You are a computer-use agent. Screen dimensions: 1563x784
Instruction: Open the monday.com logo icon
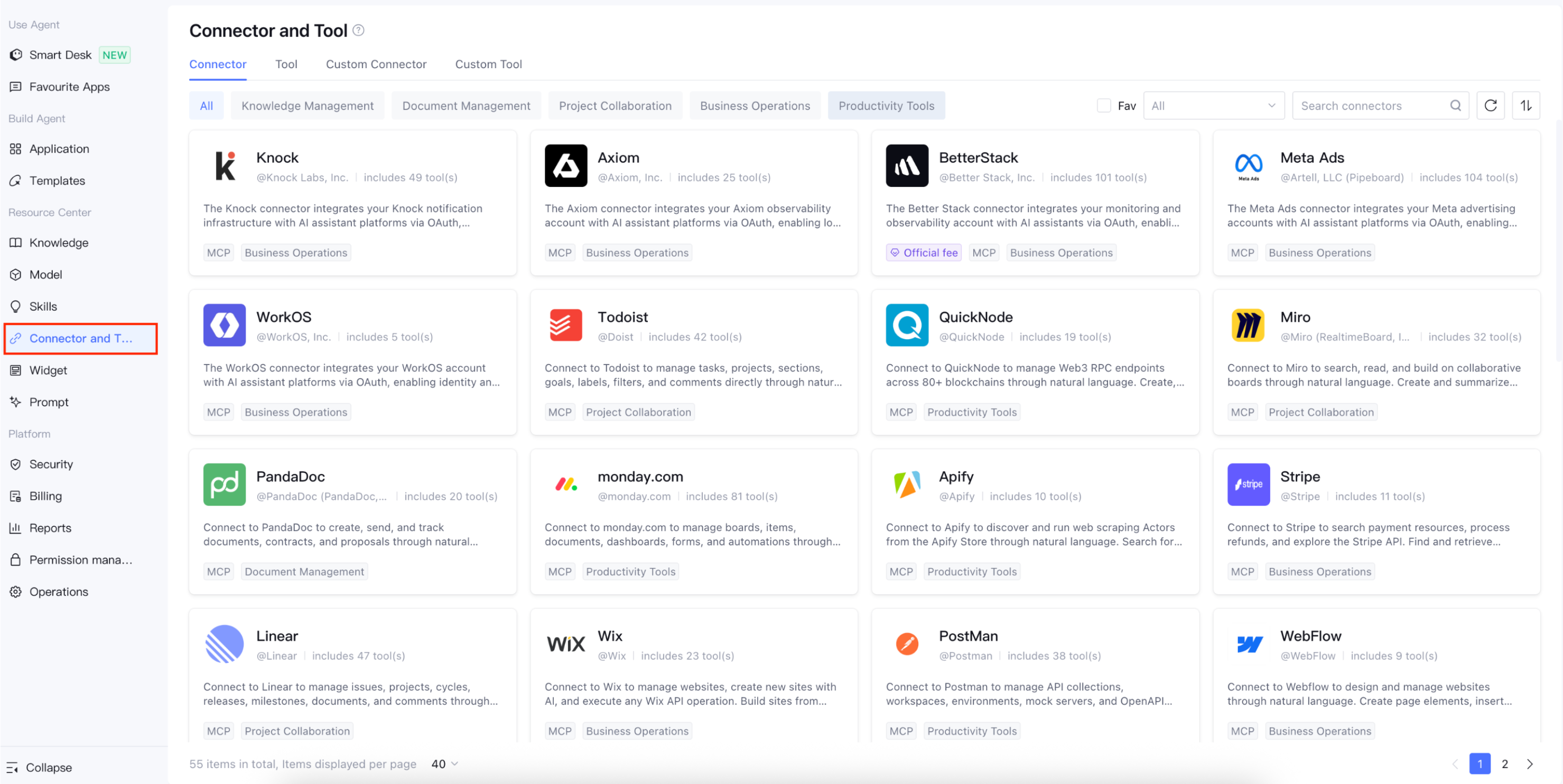[565, 485]
